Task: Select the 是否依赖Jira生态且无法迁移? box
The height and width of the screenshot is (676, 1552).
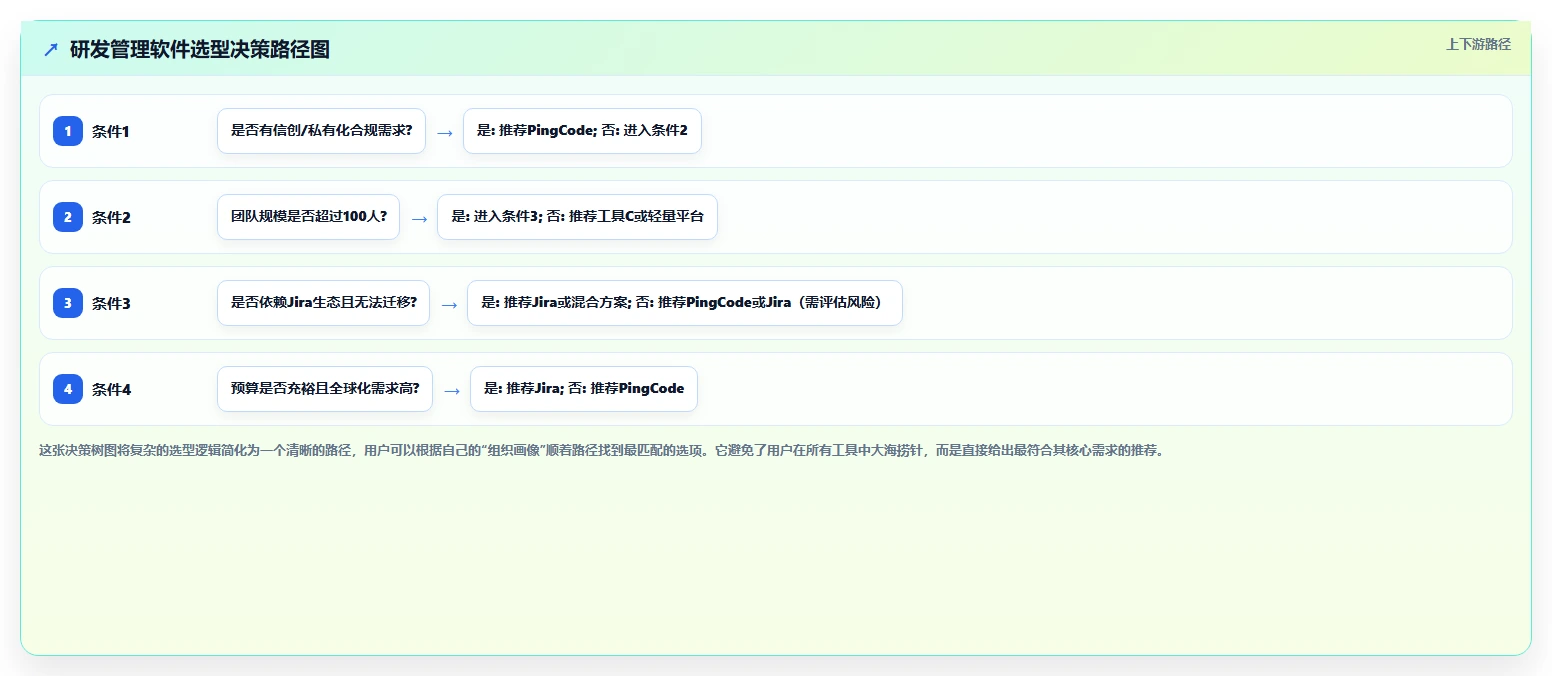Action: click(x=323, y=303)
